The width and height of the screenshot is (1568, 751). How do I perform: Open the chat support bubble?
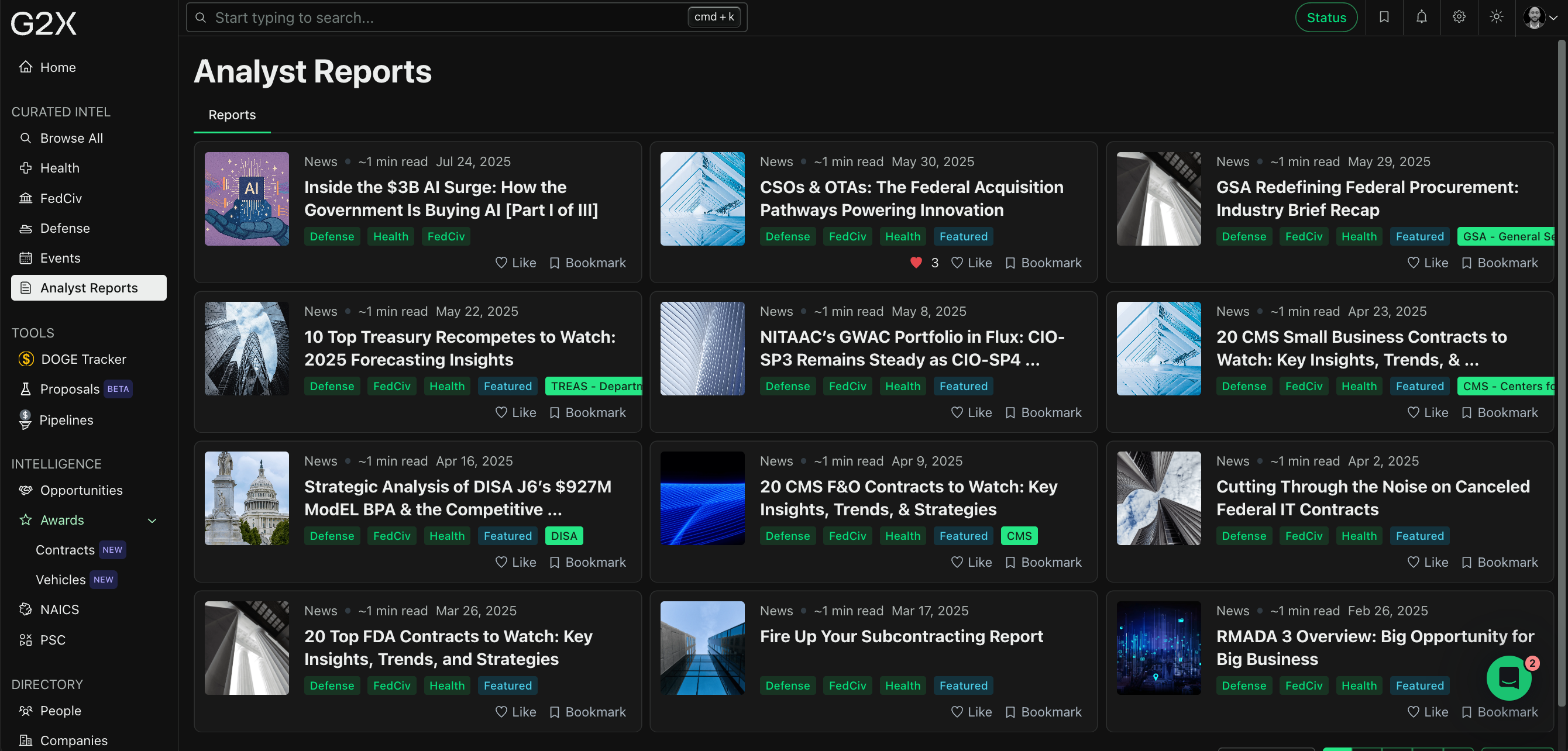pos(1508,677)
